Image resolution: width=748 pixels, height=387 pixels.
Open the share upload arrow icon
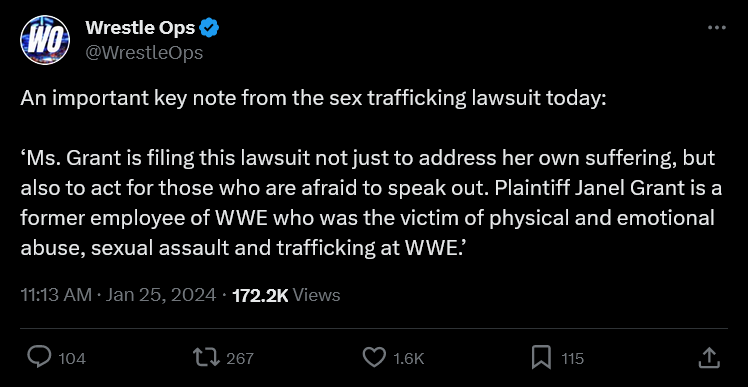tap(708, 358)
